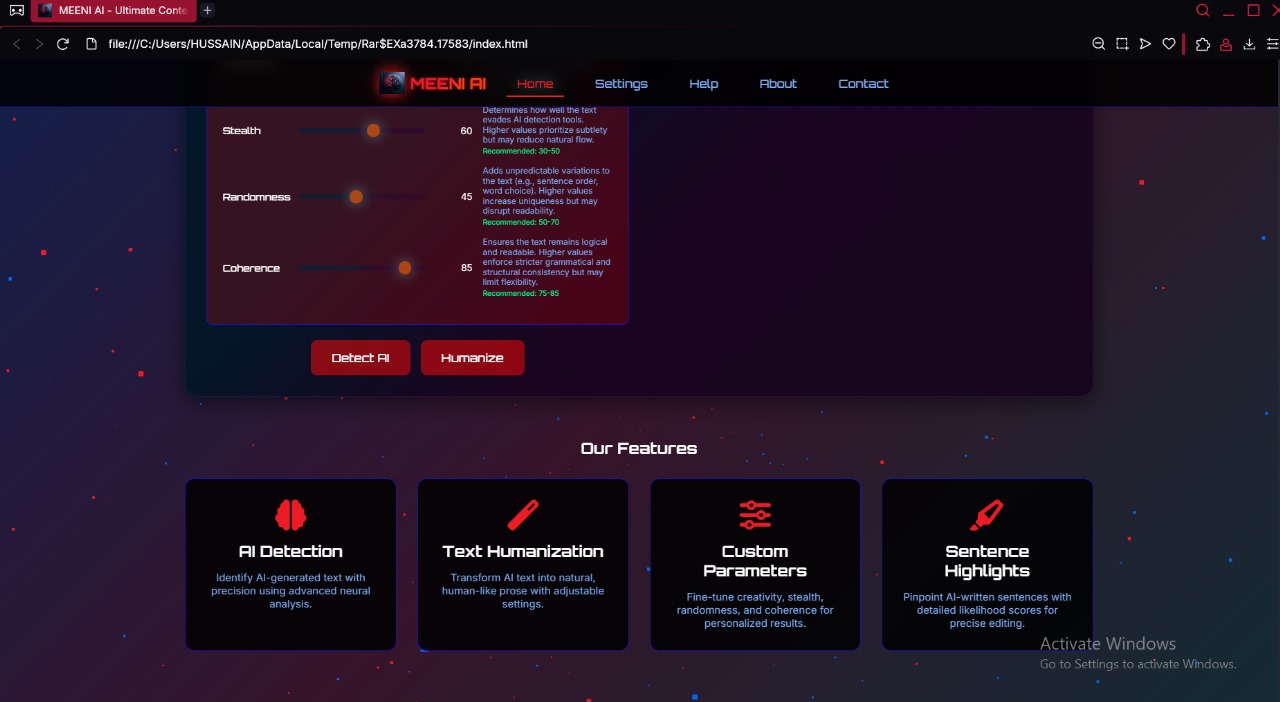Click the heart bookmark icon in the address bar
The width and height of the screenshot is (1280, 702).
(x=1168, y=44)
